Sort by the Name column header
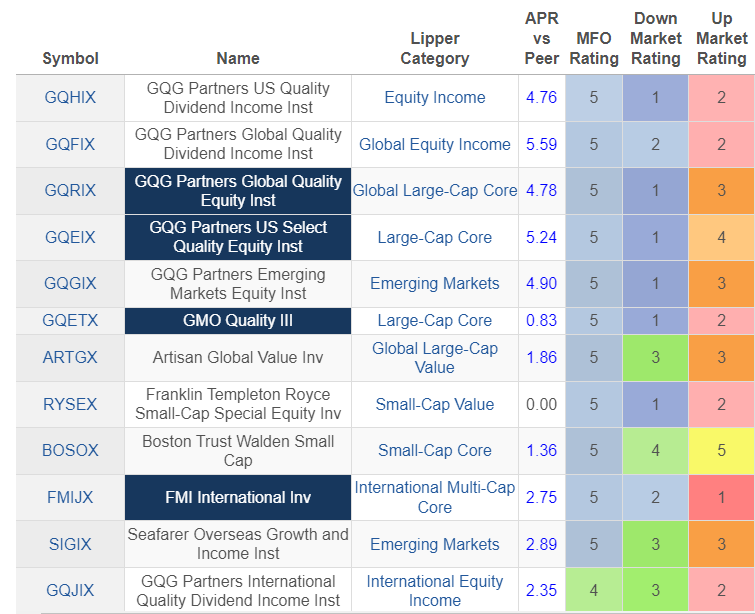The width and height of the screenshot is (755, 614). (237, 58)
